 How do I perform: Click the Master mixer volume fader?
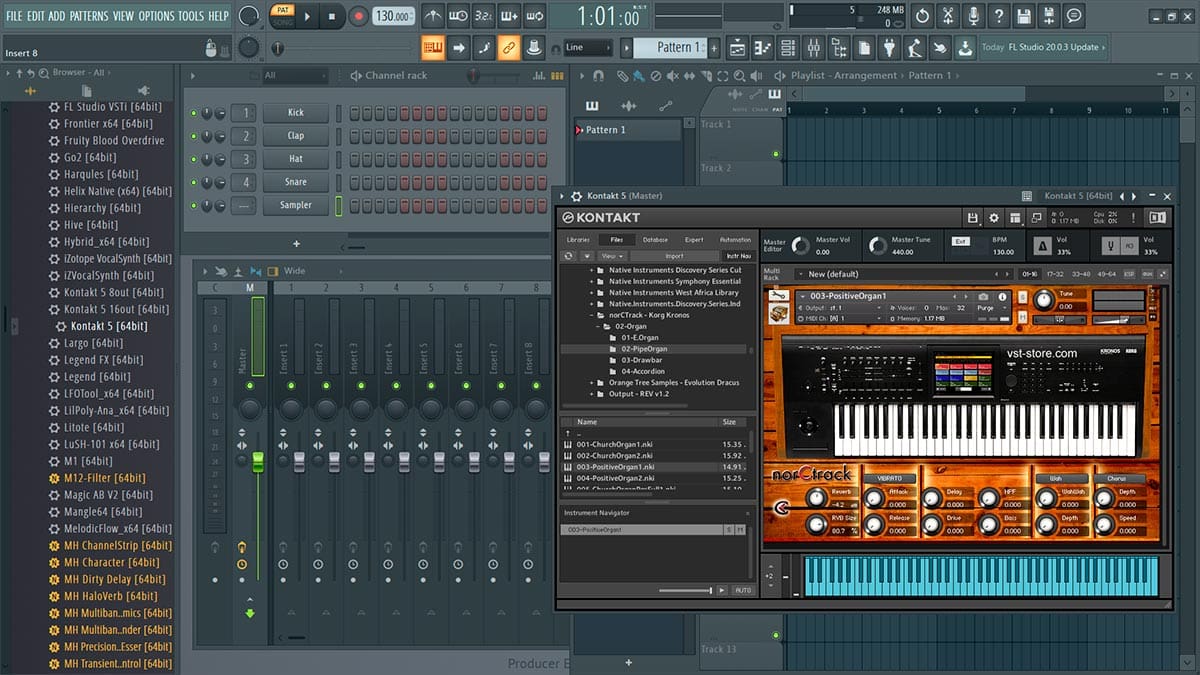click(257, 462)
